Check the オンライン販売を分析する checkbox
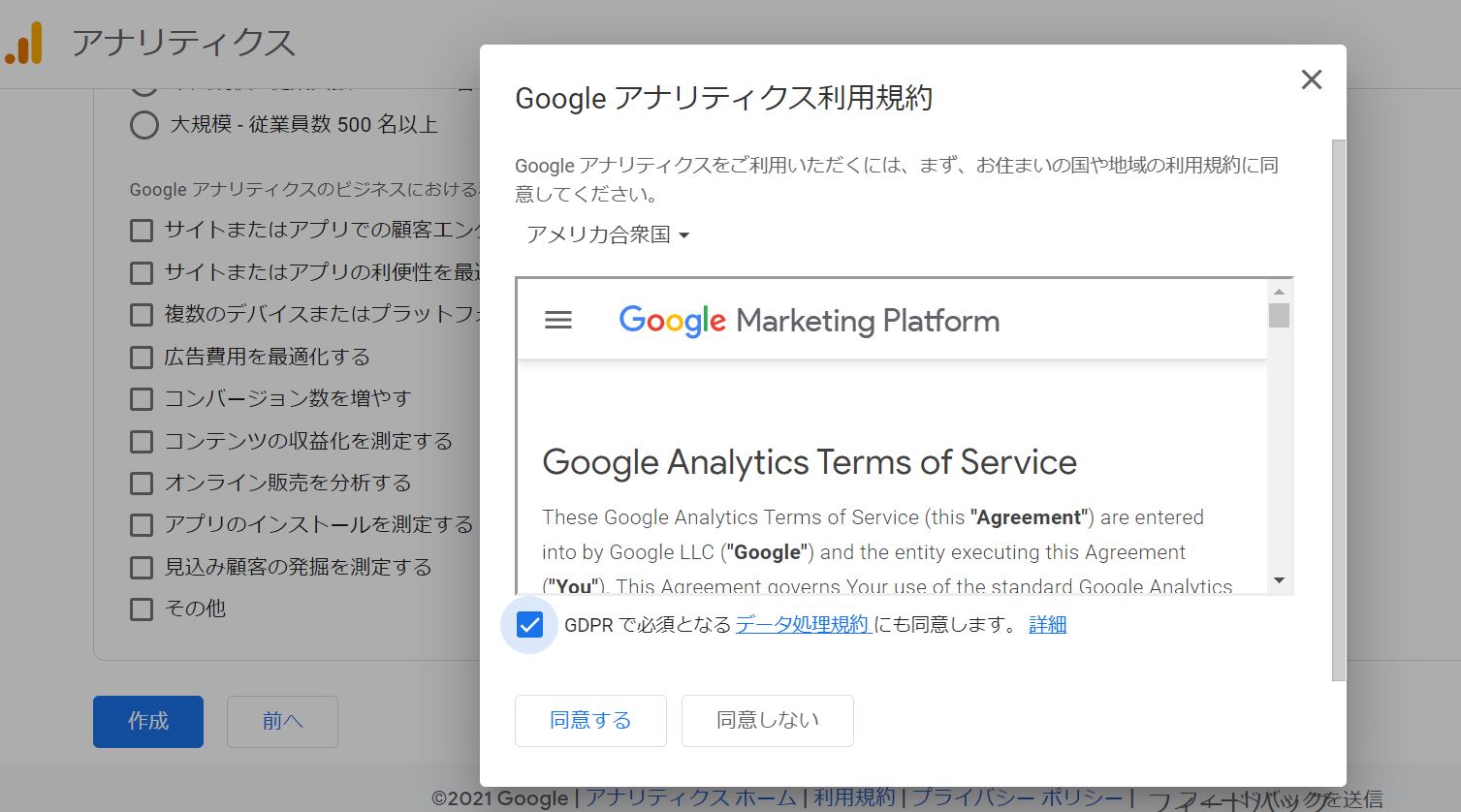This screenshot has width=1461, height=812. 142,484
